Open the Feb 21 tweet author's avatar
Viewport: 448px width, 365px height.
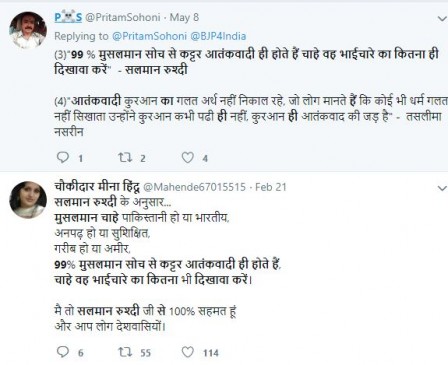(x=28, y=200)
